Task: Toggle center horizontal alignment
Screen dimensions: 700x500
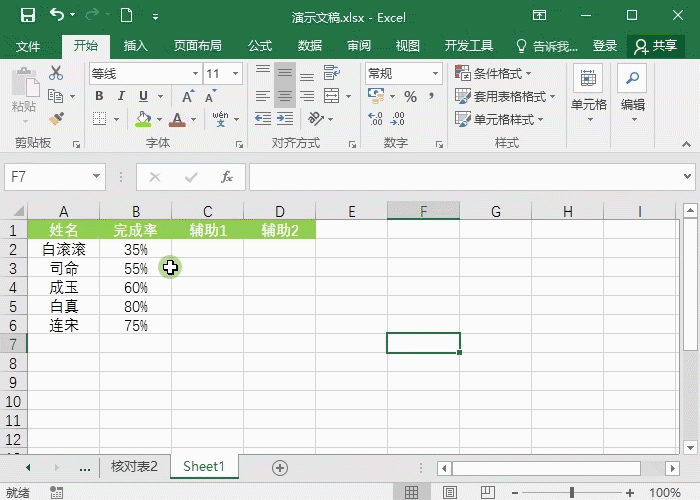Action: tap(285, 96)
